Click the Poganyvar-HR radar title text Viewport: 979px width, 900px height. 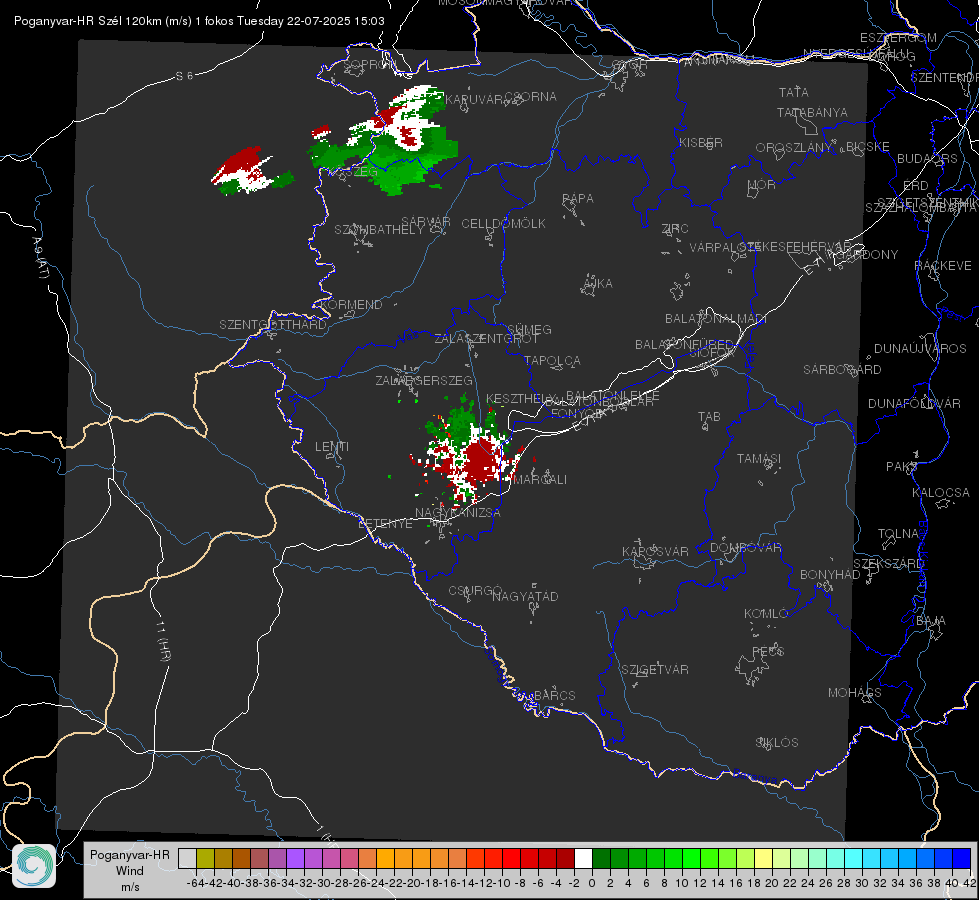[x=199, y=21]
